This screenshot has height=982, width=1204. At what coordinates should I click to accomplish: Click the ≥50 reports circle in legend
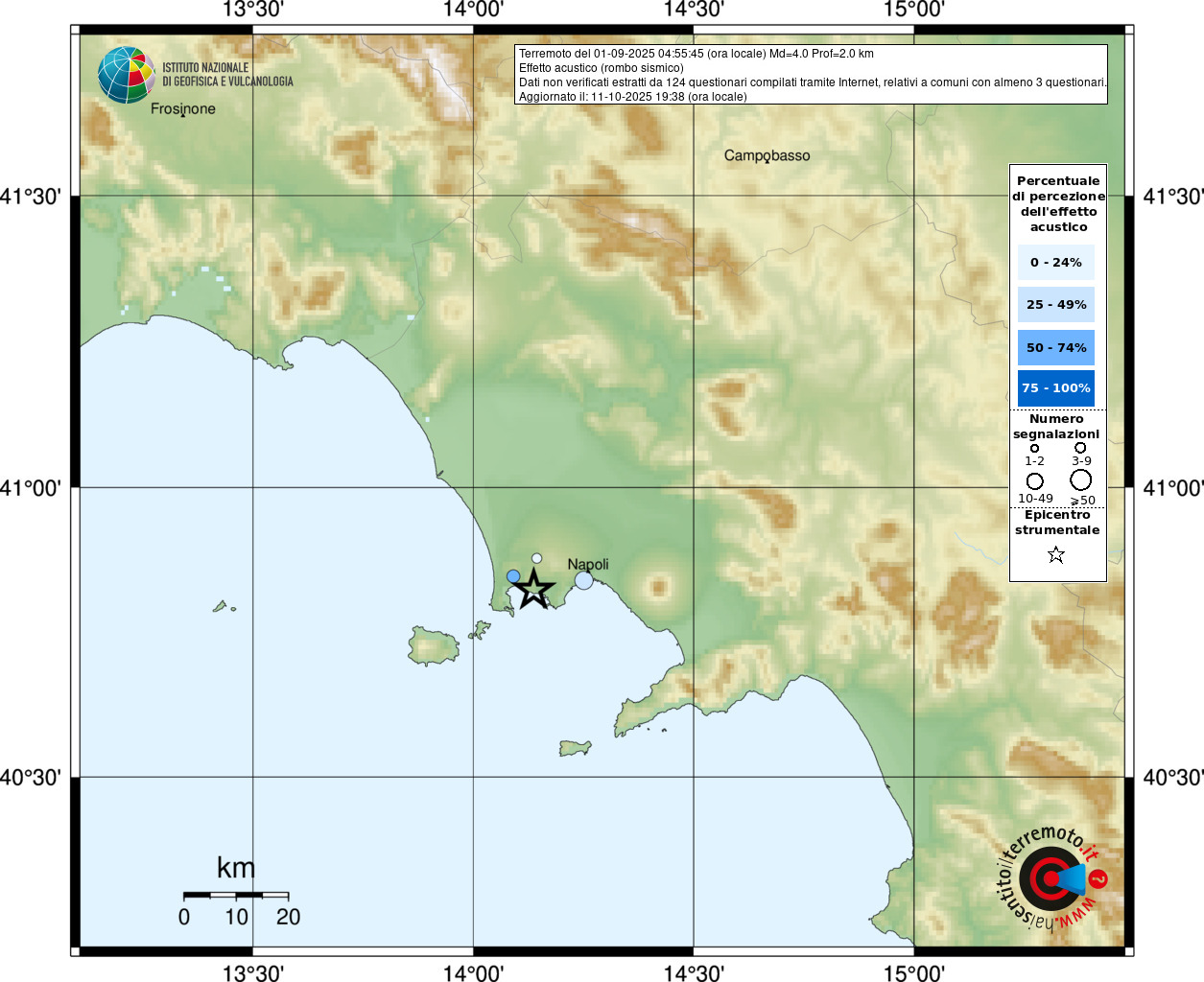click(1081, 479)
